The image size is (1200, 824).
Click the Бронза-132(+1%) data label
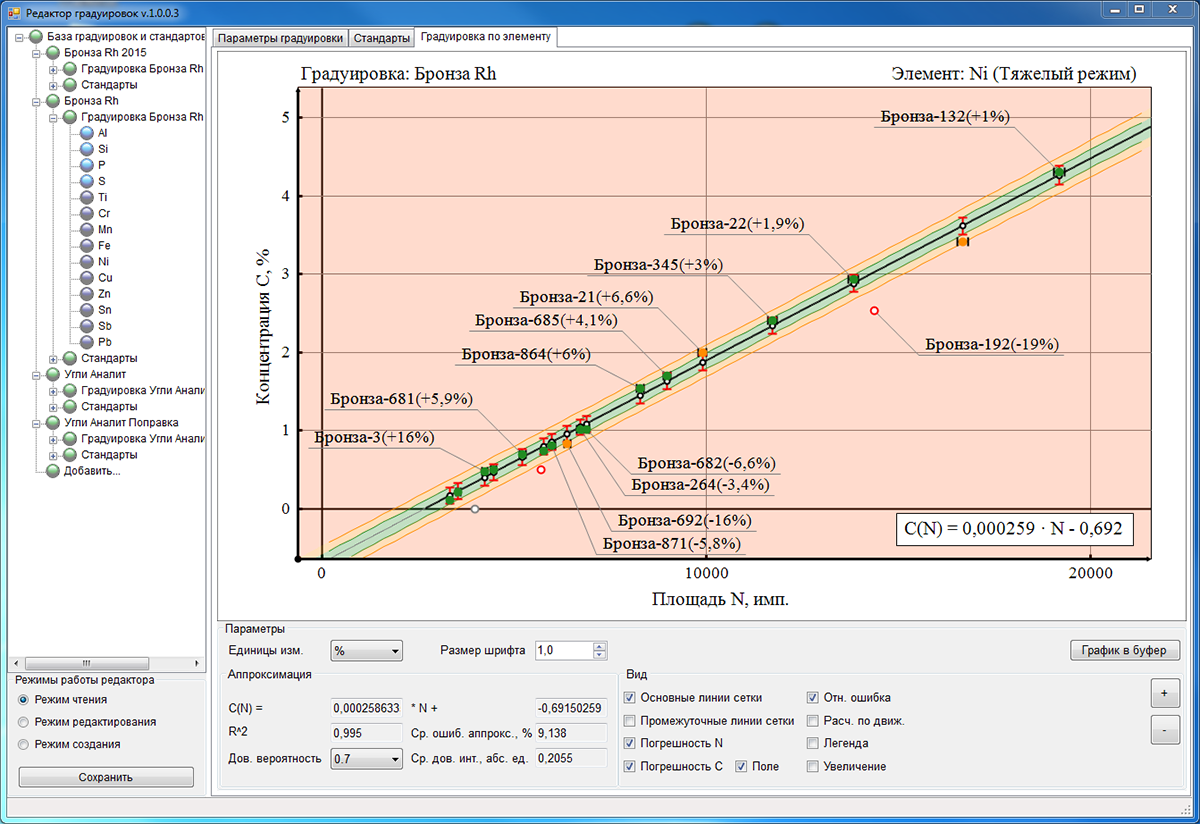946,117
